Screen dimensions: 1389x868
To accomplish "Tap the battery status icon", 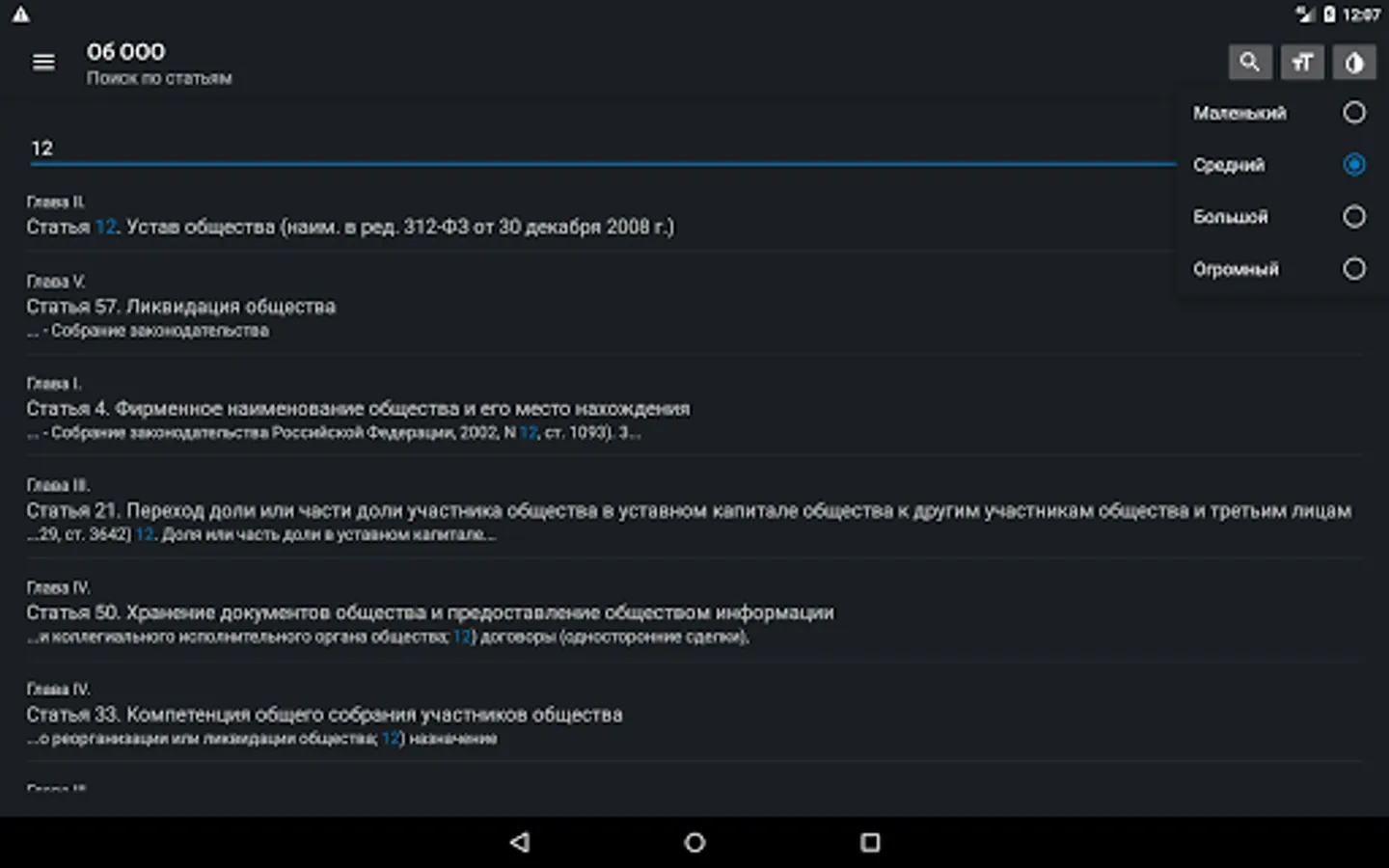I will [x=1329, y=14].
